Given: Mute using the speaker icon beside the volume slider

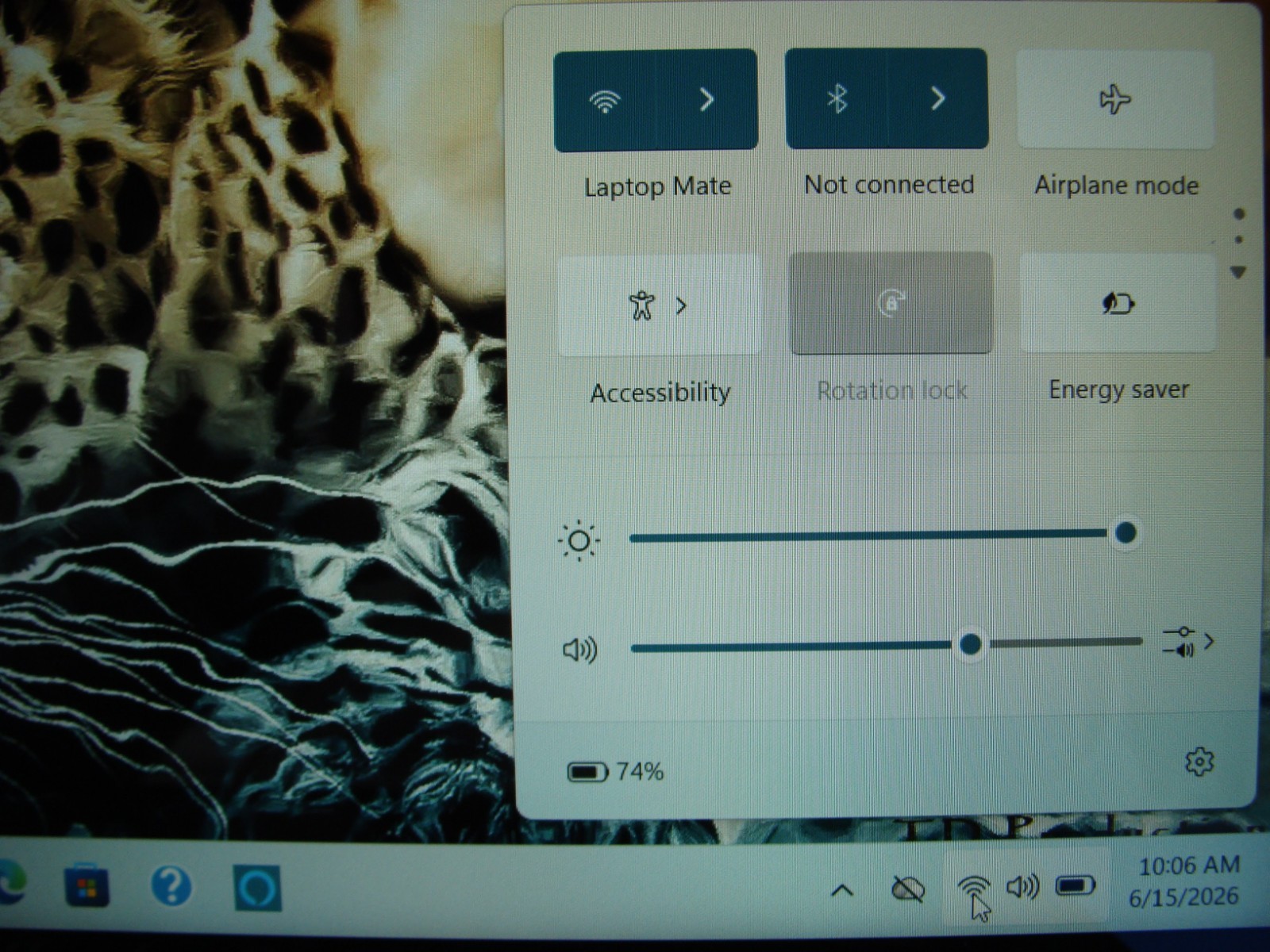Looking at the screenshot, I should pyautogui.click(x=579, y=651).
